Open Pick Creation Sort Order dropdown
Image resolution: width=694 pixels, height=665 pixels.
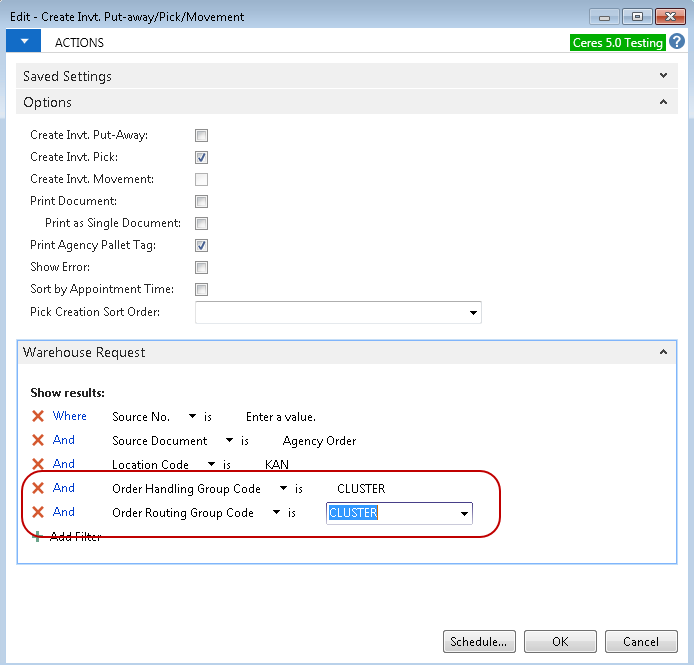point(472,313)
